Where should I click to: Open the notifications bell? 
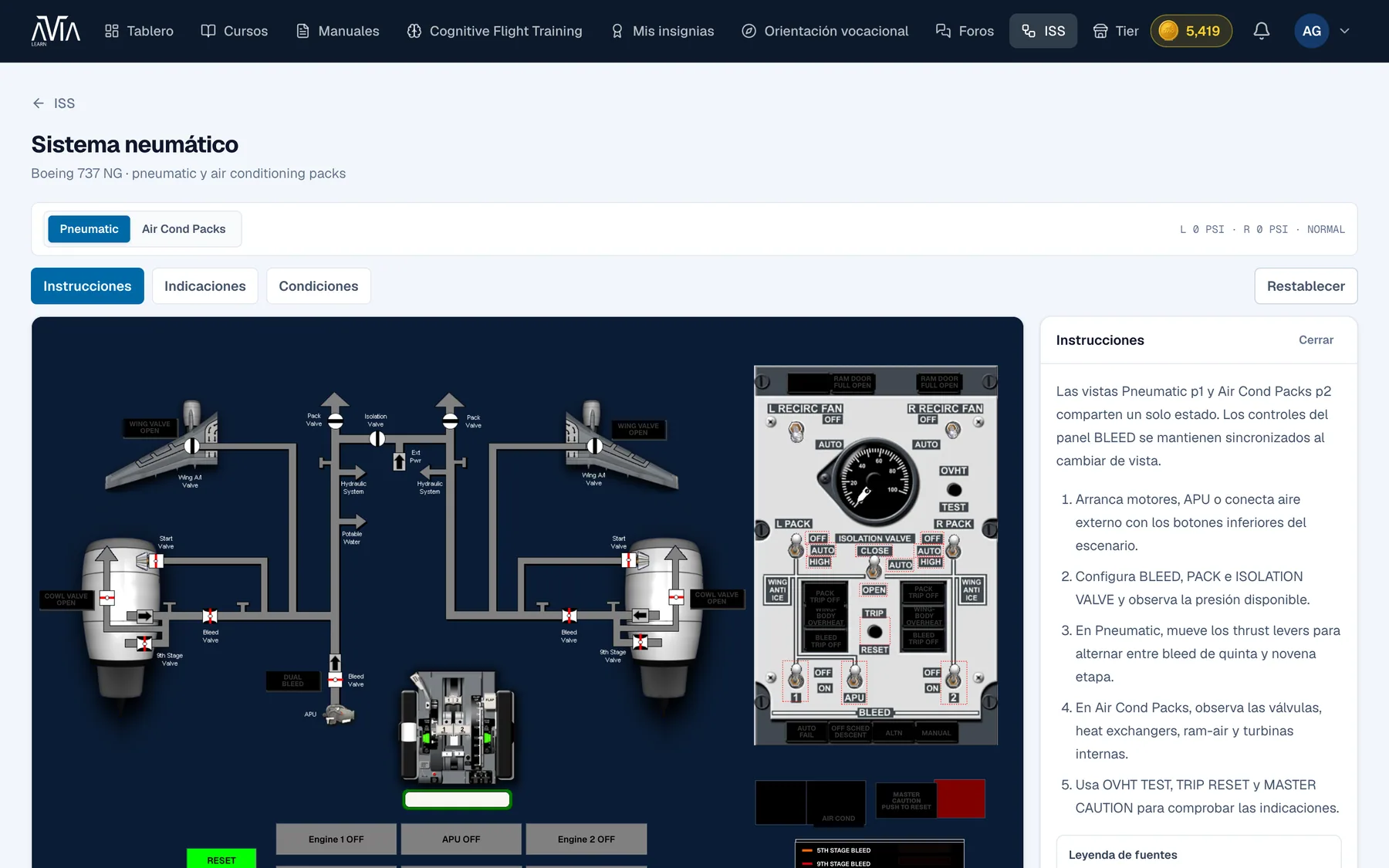pyautogui.click(x=1261, y=31)
